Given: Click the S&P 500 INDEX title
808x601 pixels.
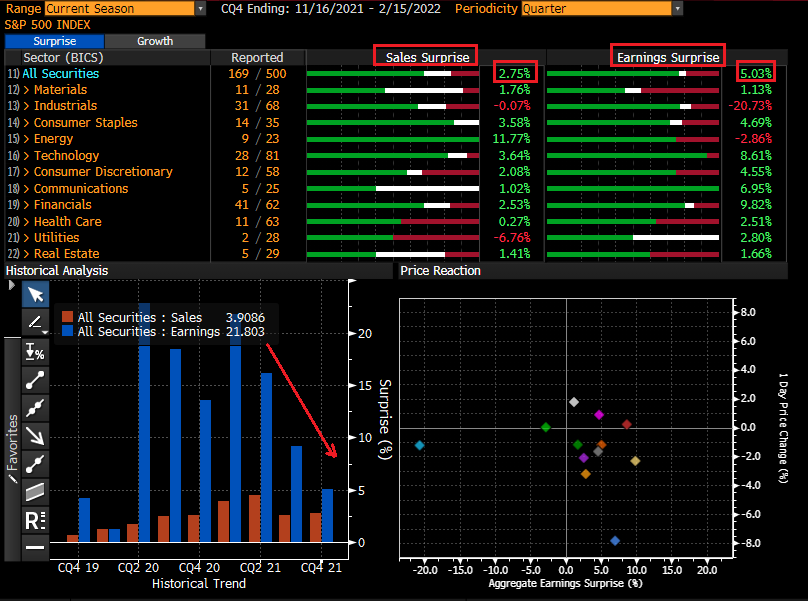Looking at the screenshot, I should 47,25.
